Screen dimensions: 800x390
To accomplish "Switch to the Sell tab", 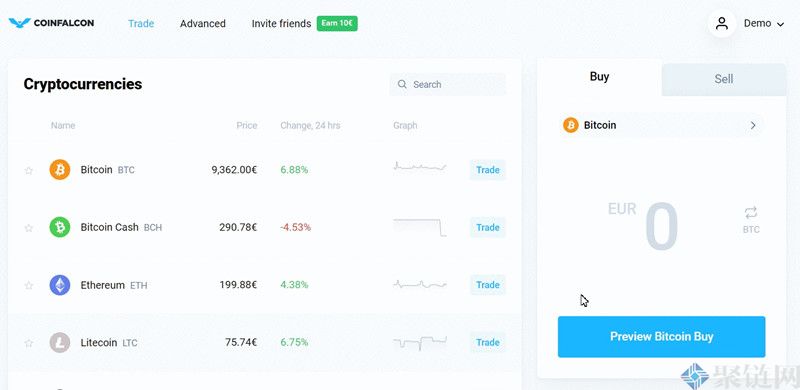I will pyautogui.click(x=723, y=79).
